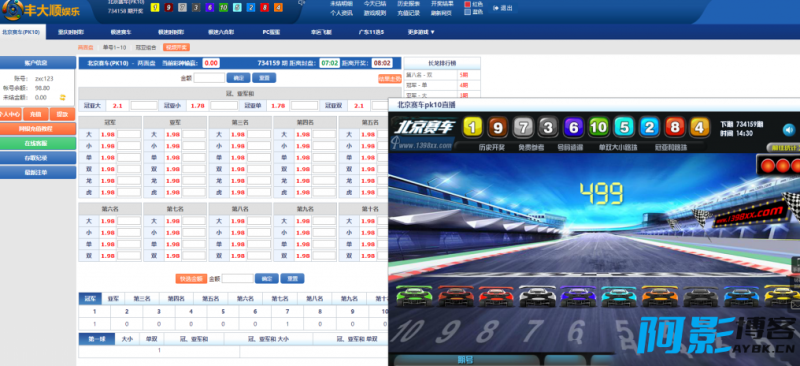
Task: Click the yellow refresh icon beside 未结金额
Action: [63, 97]
